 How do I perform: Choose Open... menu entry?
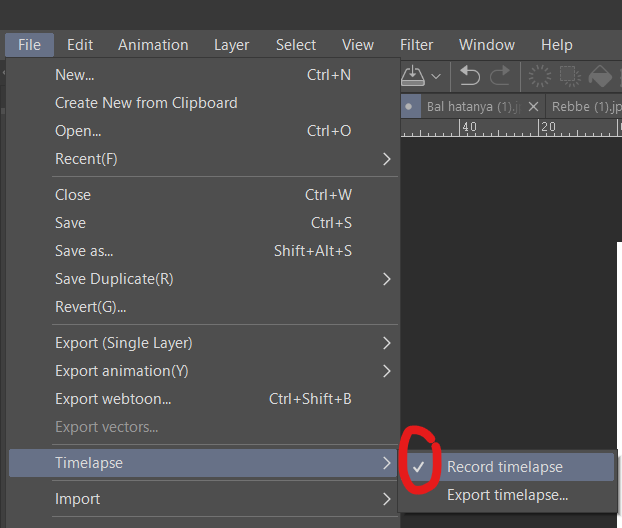click(x=203, y=131)
